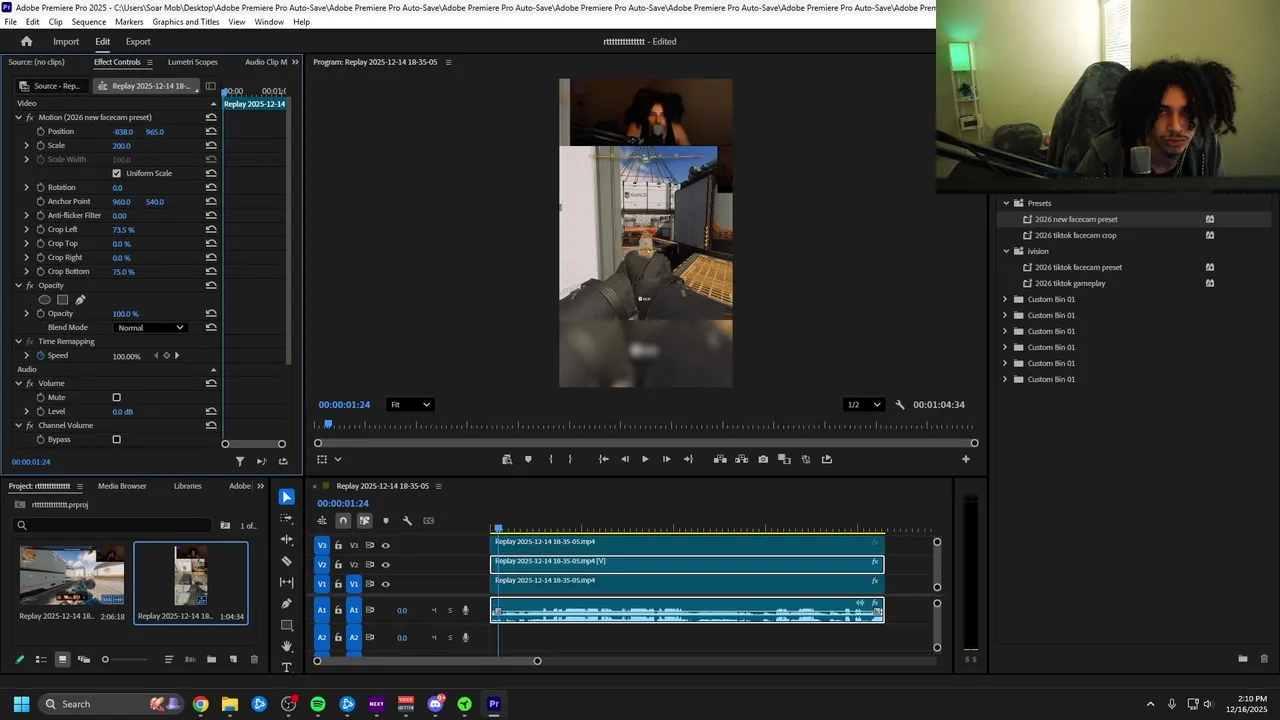Switch to the Lumetri Scopes tab
The width and height of the screenshot is (1280, 720).
(192, 62)
